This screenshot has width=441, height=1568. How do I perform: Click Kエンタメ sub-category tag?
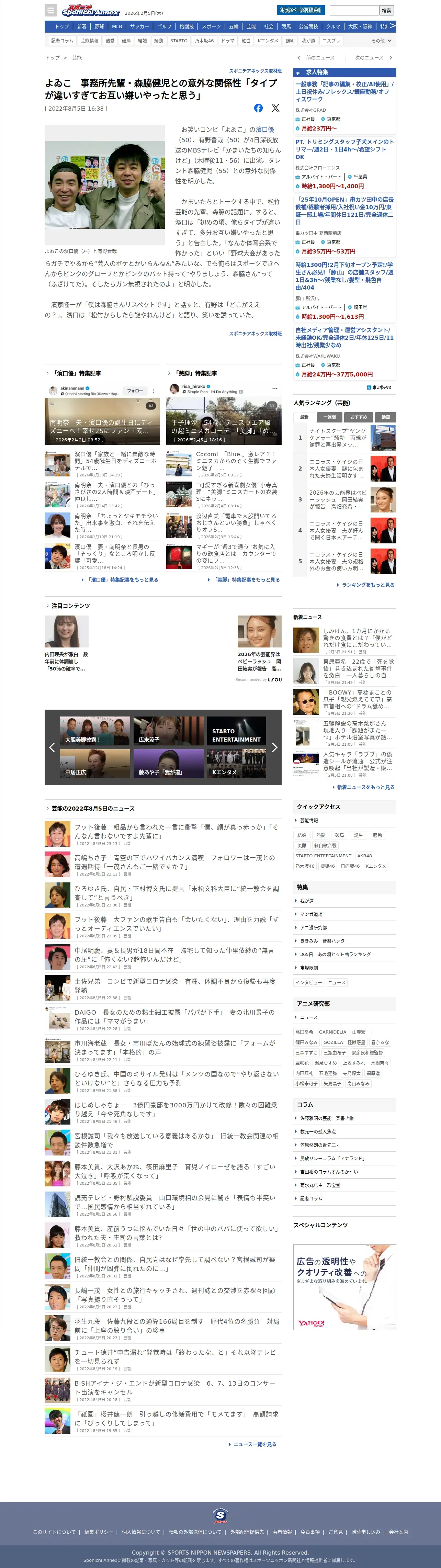pyautogui.click(x=268, y=41)
